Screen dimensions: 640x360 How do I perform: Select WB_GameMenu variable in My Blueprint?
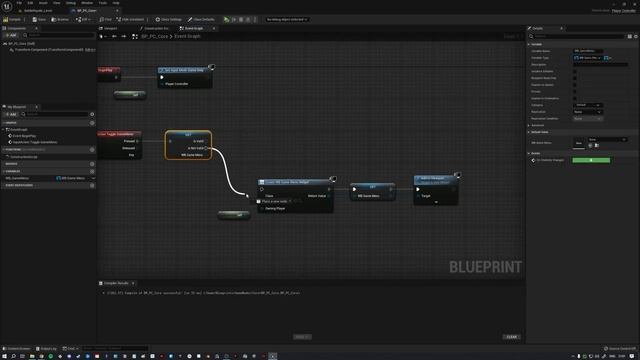coord(17,178)
